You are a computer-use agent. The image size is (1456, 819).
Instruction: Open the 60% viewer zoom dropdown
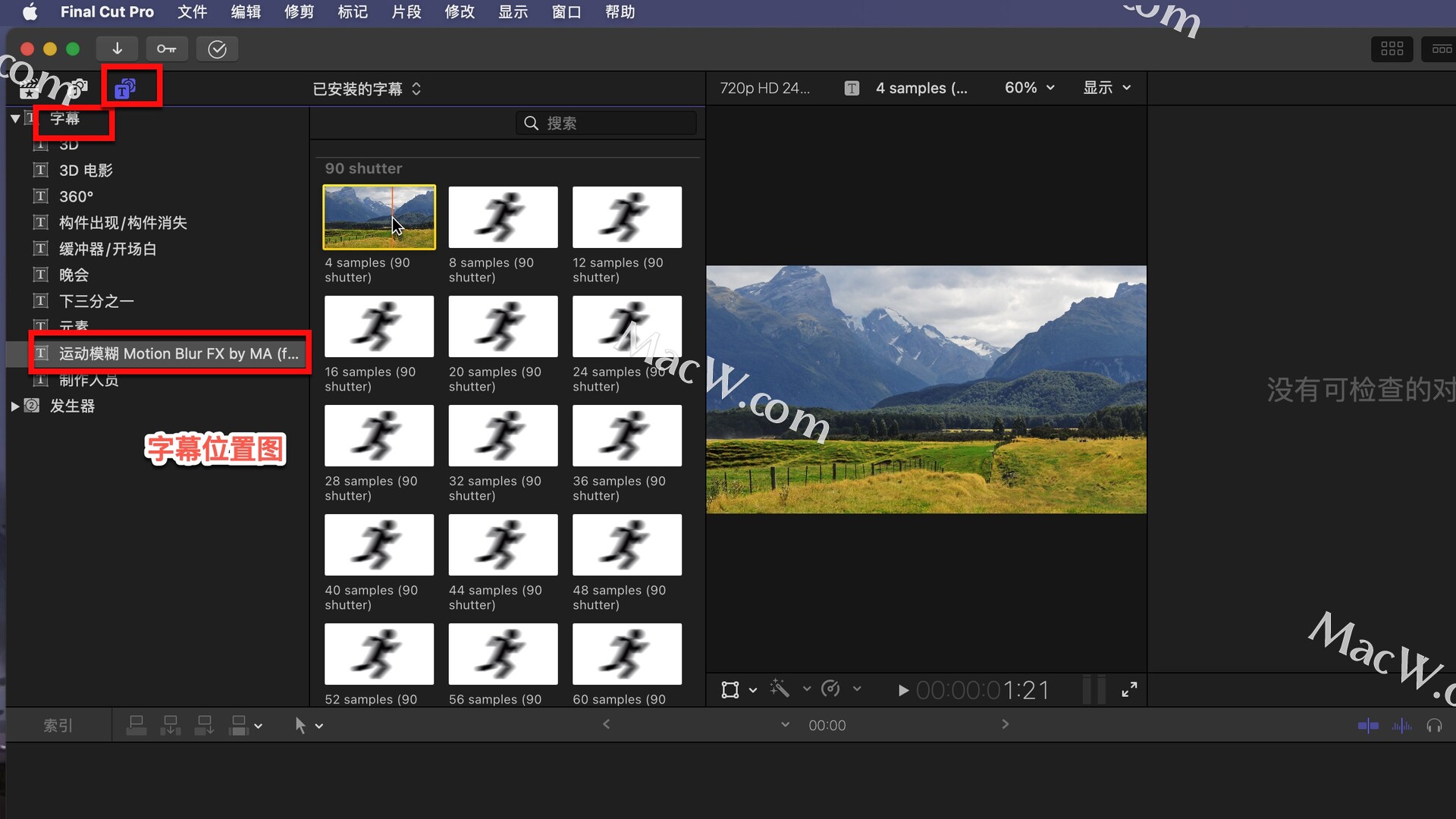1029,88
